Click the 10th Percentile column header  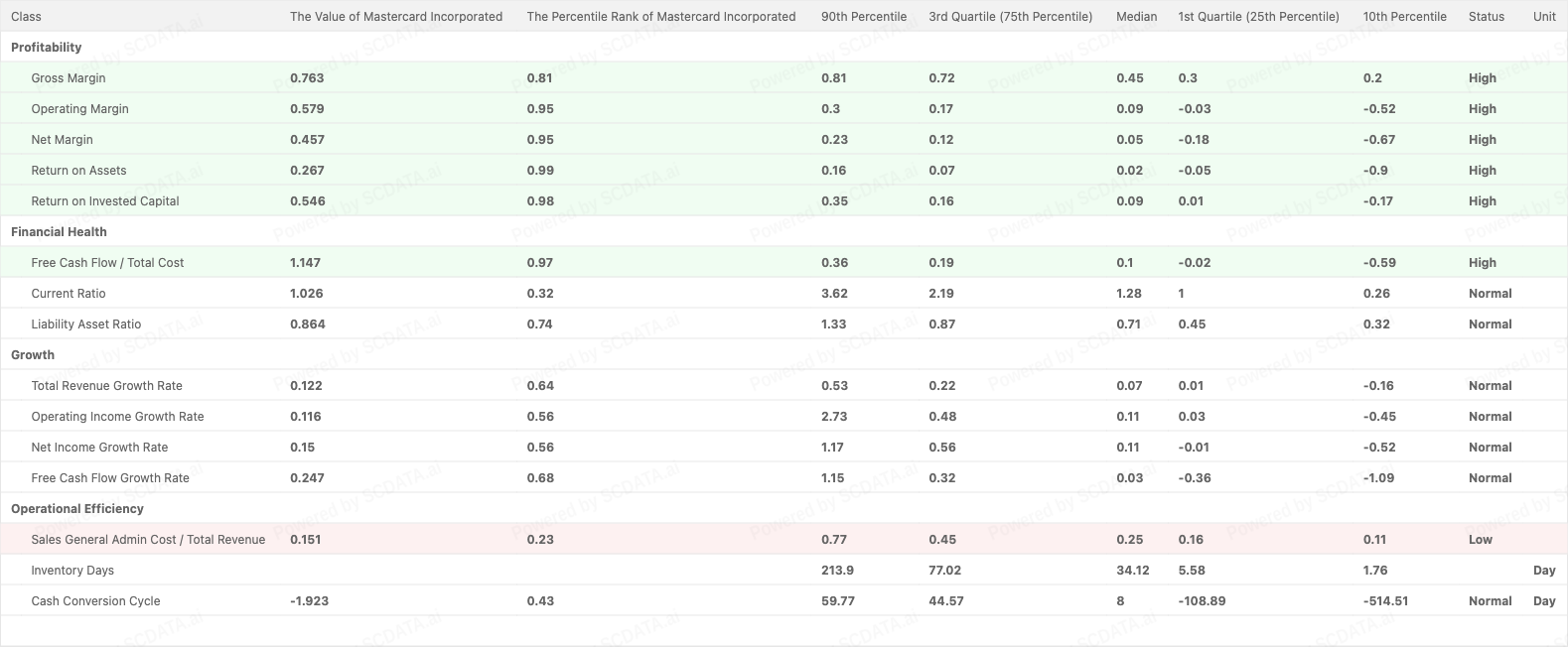[1405, 17]
